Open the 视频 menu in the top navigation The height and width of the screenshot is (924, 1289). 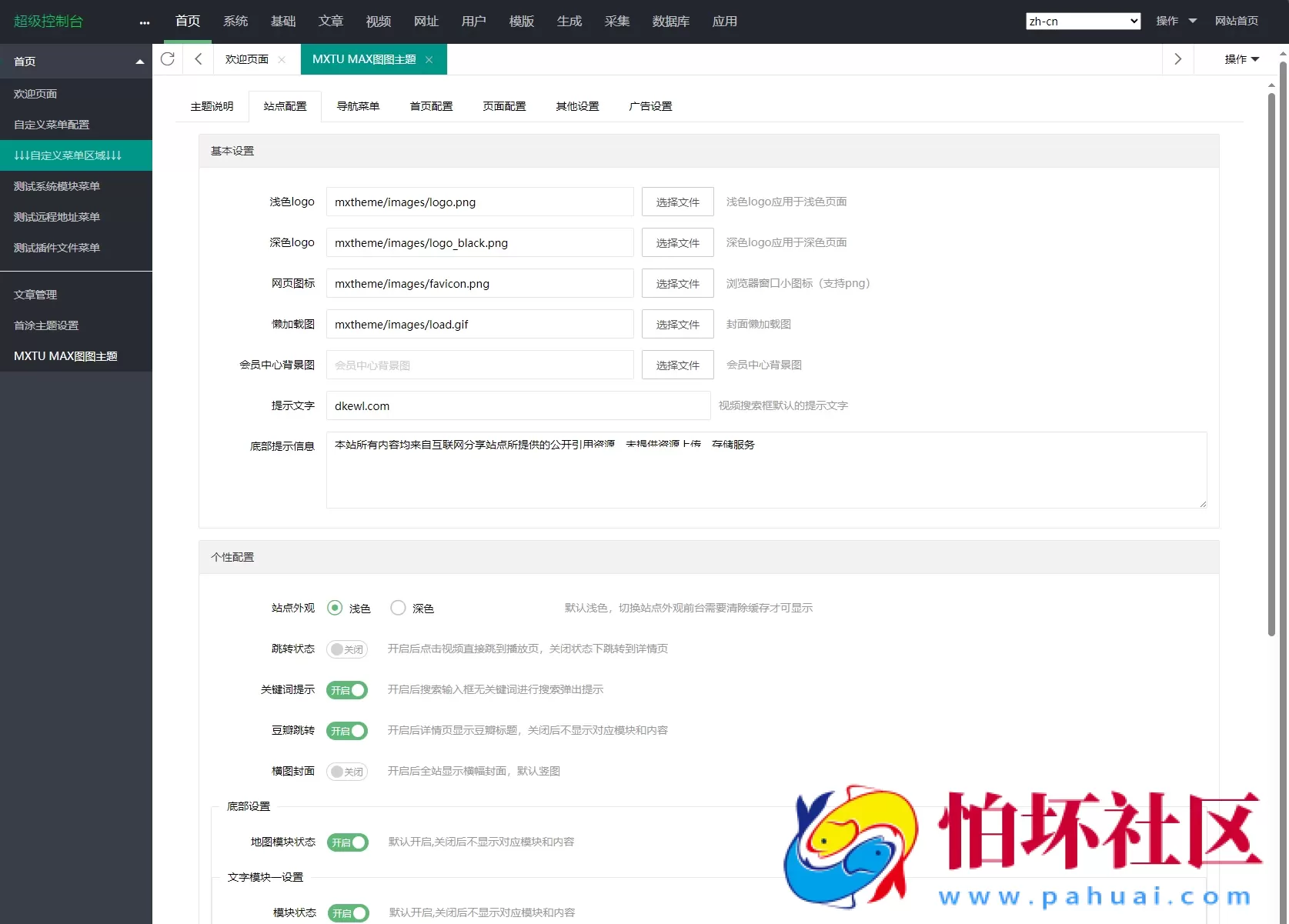pyautogui.click(x=378, y=21)
